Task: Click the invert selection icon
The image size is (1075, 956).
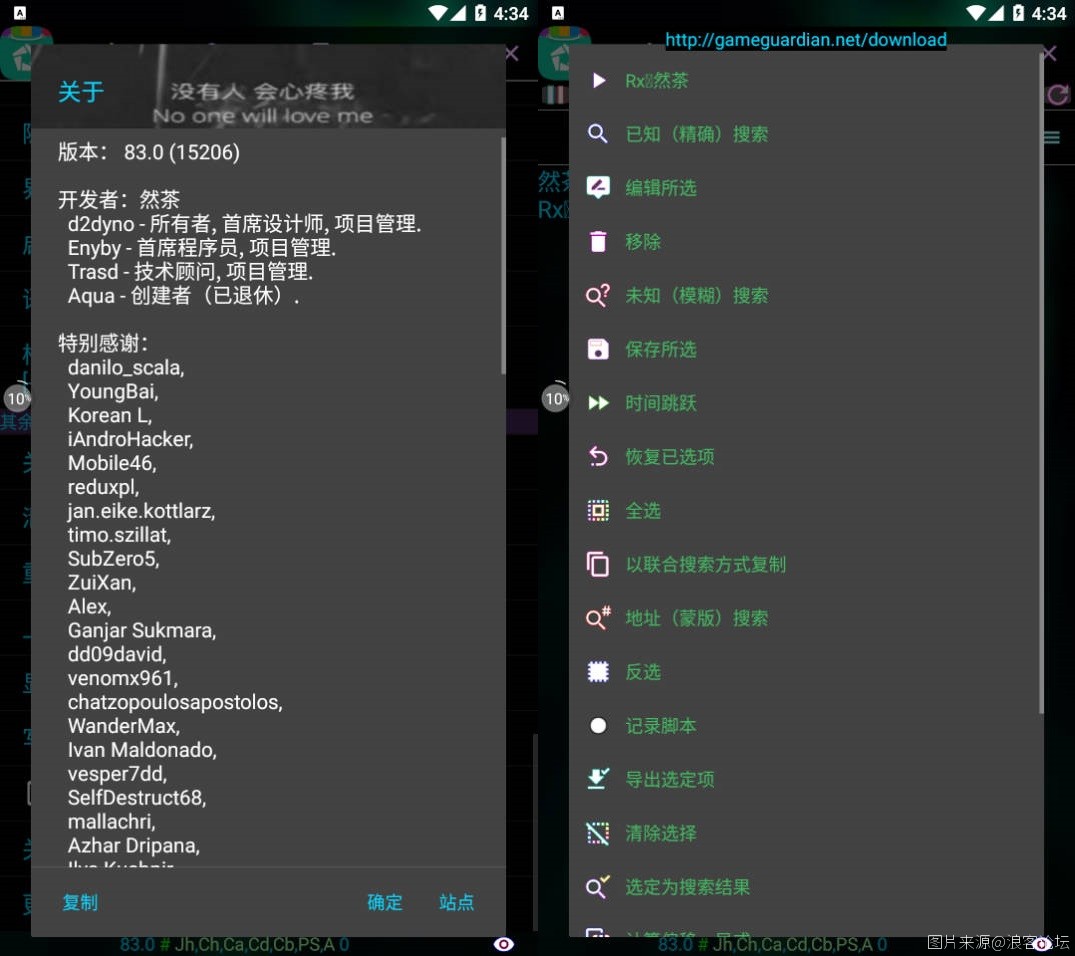Action: pos(598,671)
